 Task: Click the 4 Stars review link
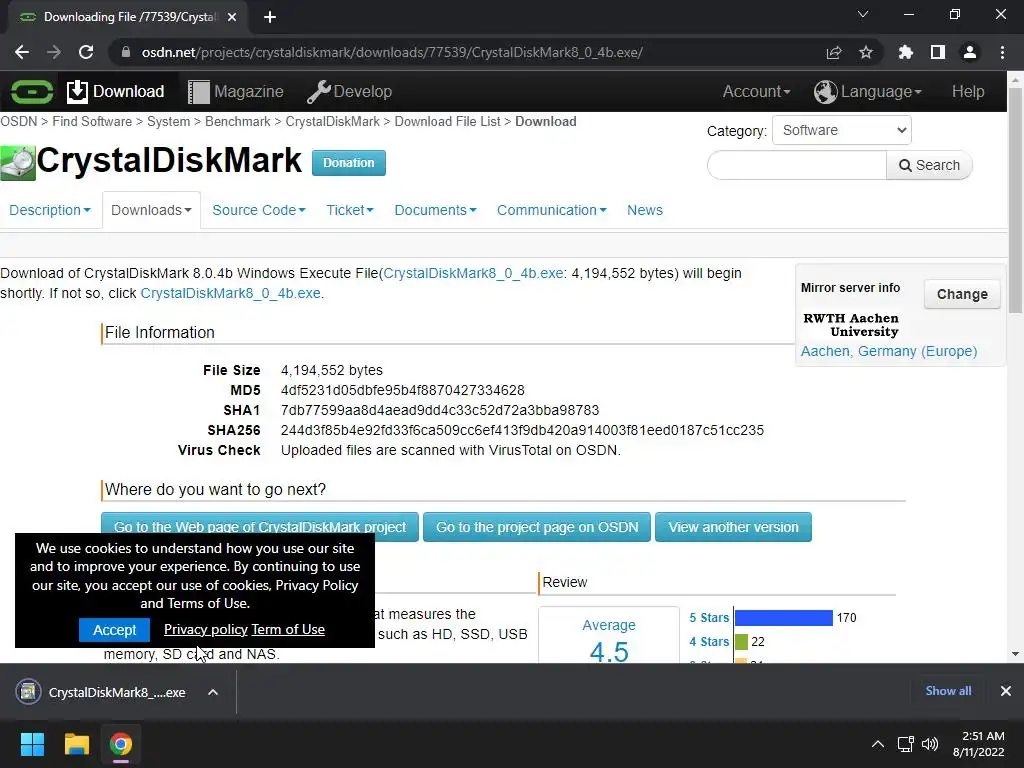709,642
